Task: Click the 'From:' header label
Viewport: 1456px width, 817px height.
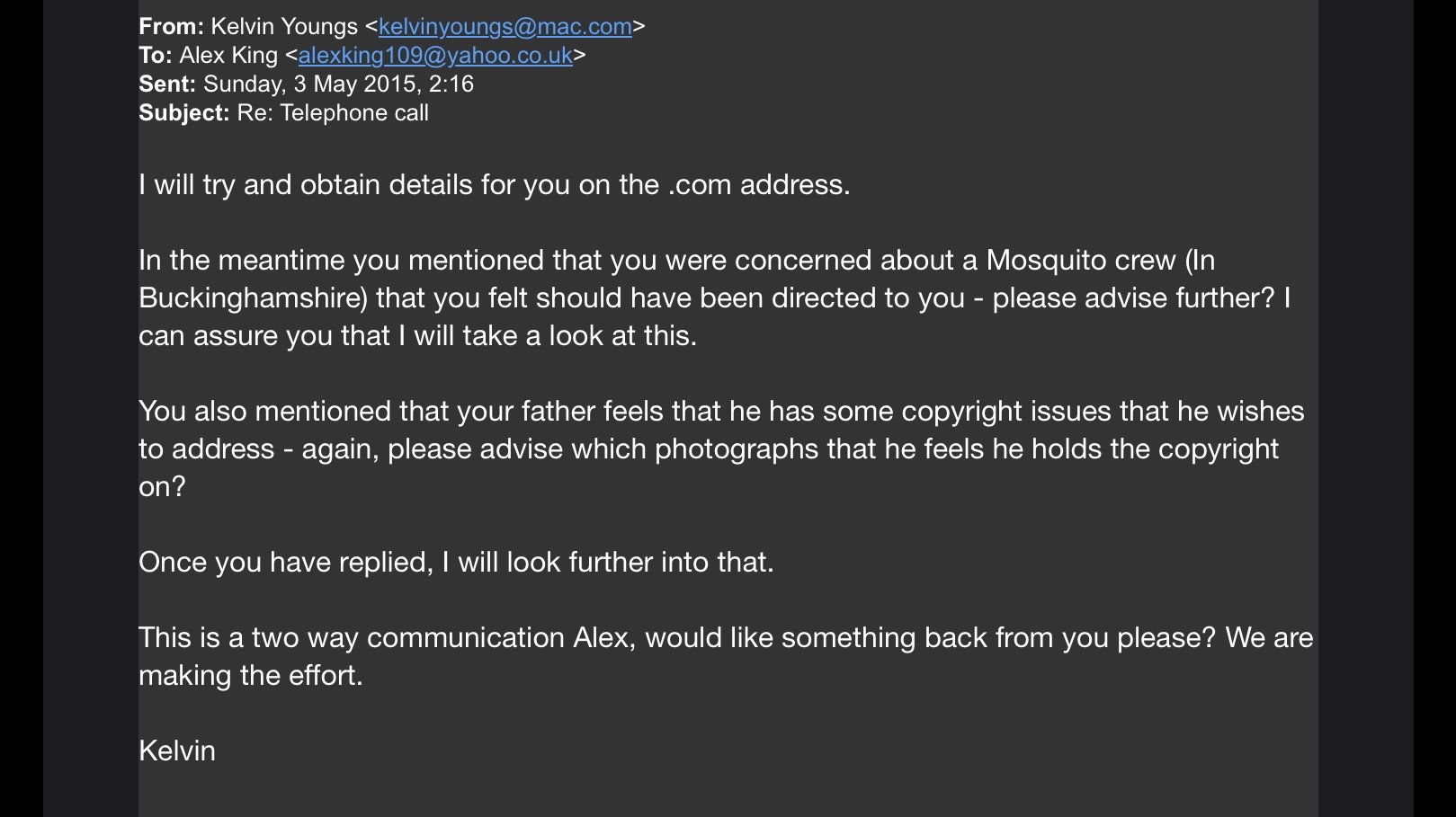Action: [171, 27]
